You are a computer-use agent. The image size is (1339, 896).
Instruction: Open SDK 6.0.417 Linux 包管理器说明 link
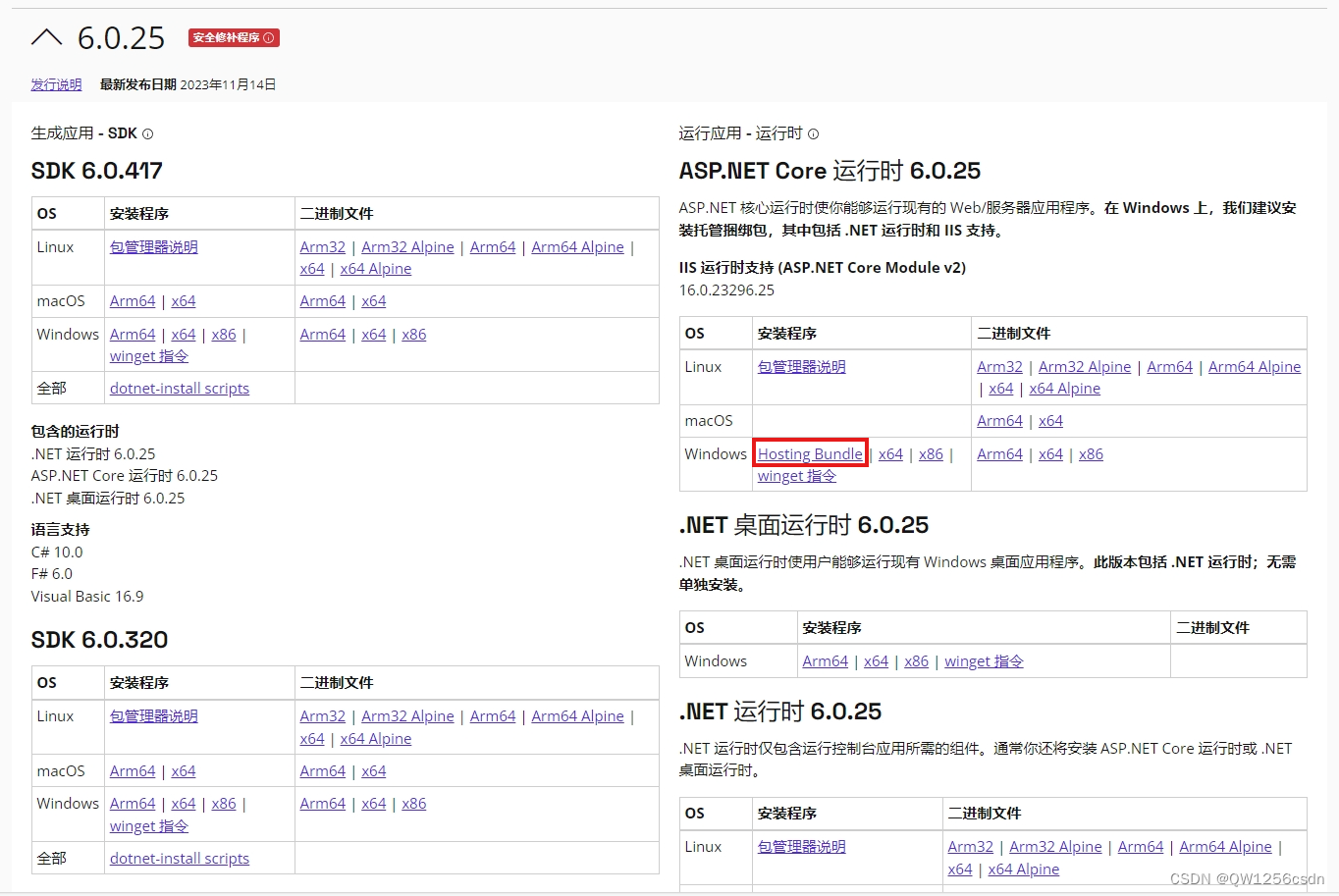pos(154,247)
